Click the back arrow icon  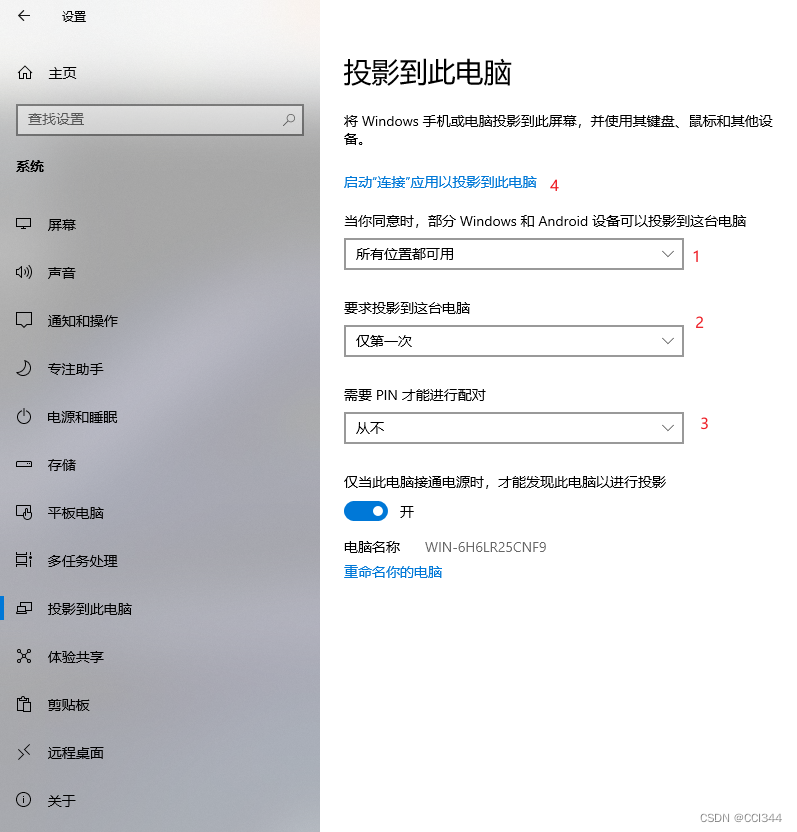coord(24,16)
